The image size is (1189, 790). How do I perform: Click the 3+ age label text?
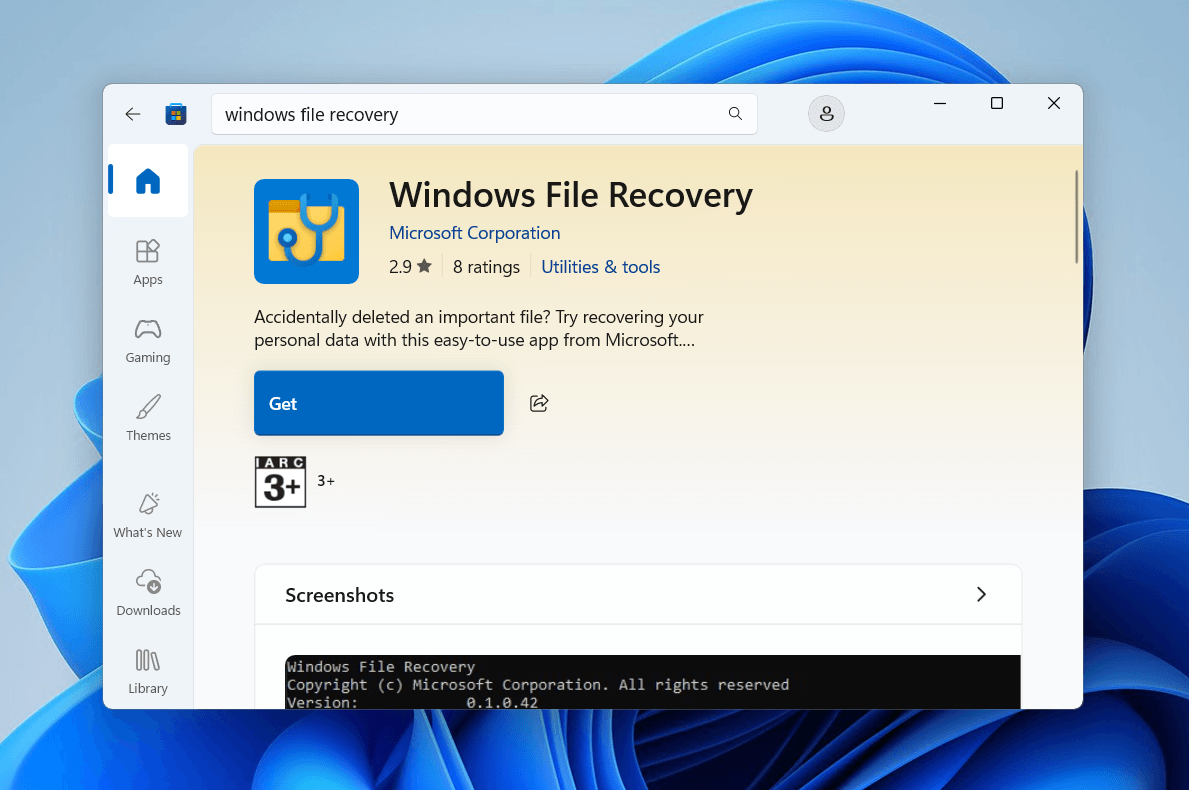click(x=326, y=481)
